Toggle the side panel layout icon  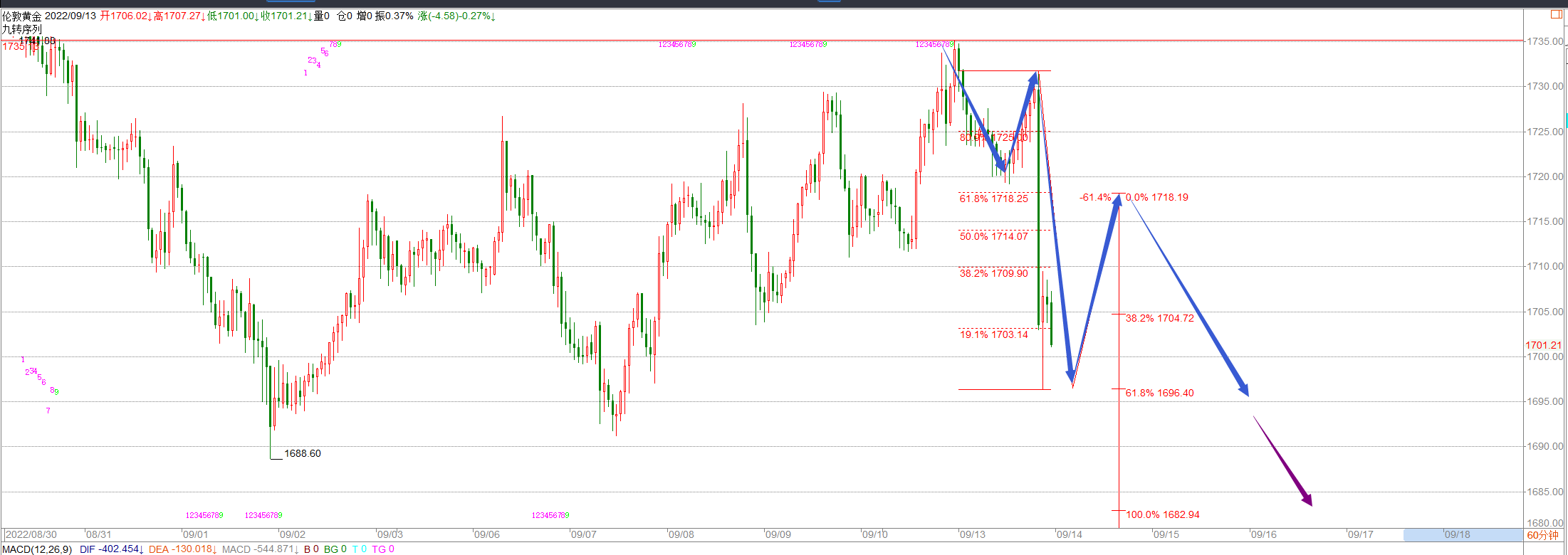1556,14
